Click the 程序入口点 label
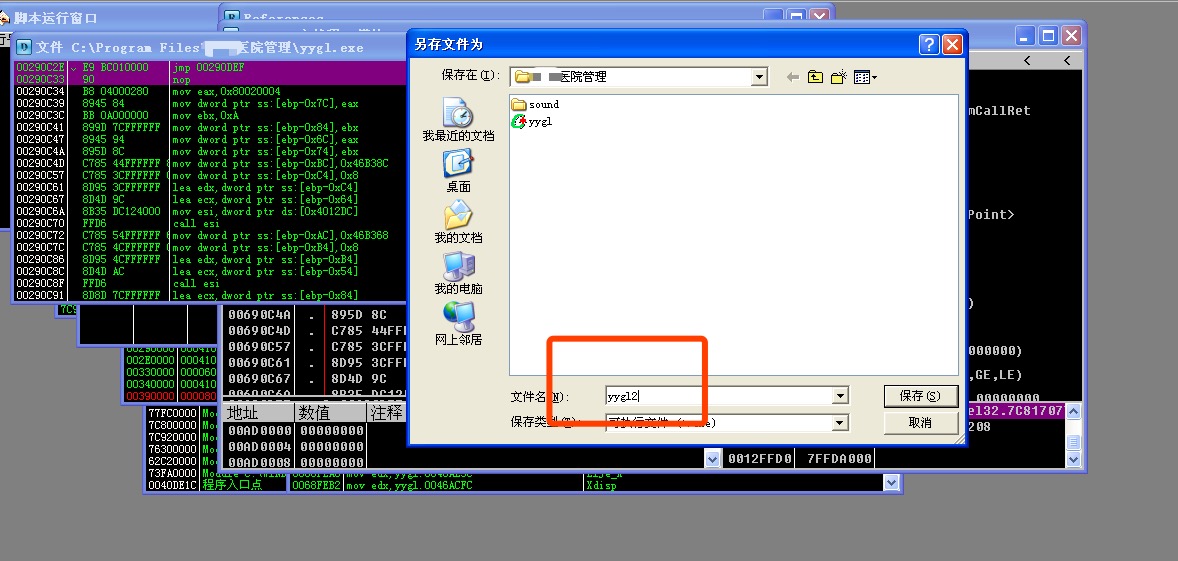 click(x=232, y=485)
